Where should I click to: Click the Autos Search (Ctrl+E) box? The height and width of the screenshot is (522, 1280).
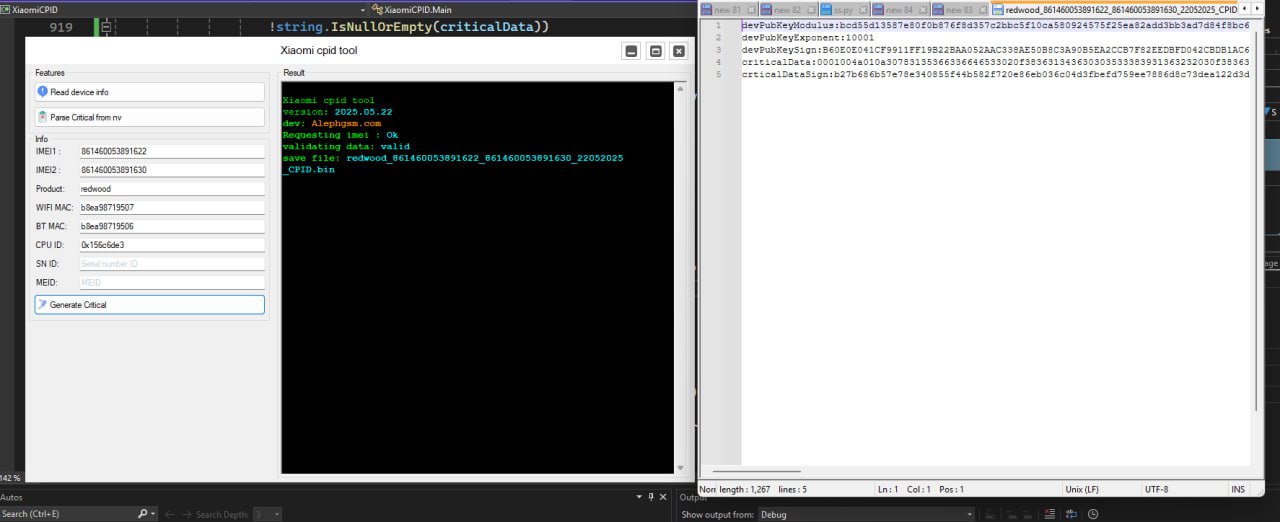click(x=68, y=514)
